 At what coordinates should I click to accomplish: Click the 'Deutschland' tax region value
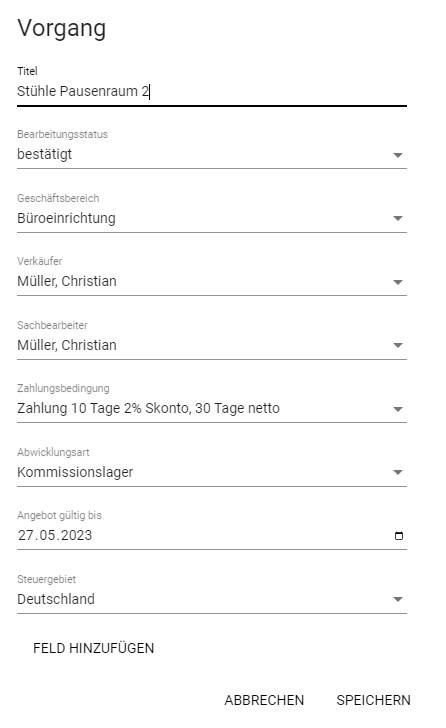click(56, 599)
